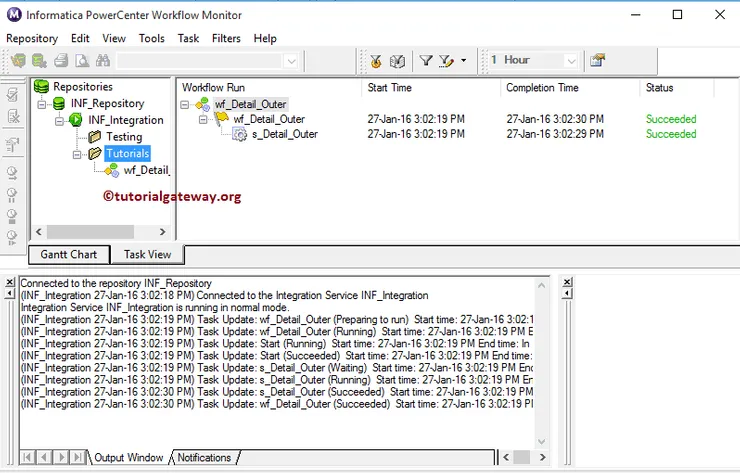The image size is (740, 473).
Task: Switch to the Task View tab
Action: click(x=147, y=254)
